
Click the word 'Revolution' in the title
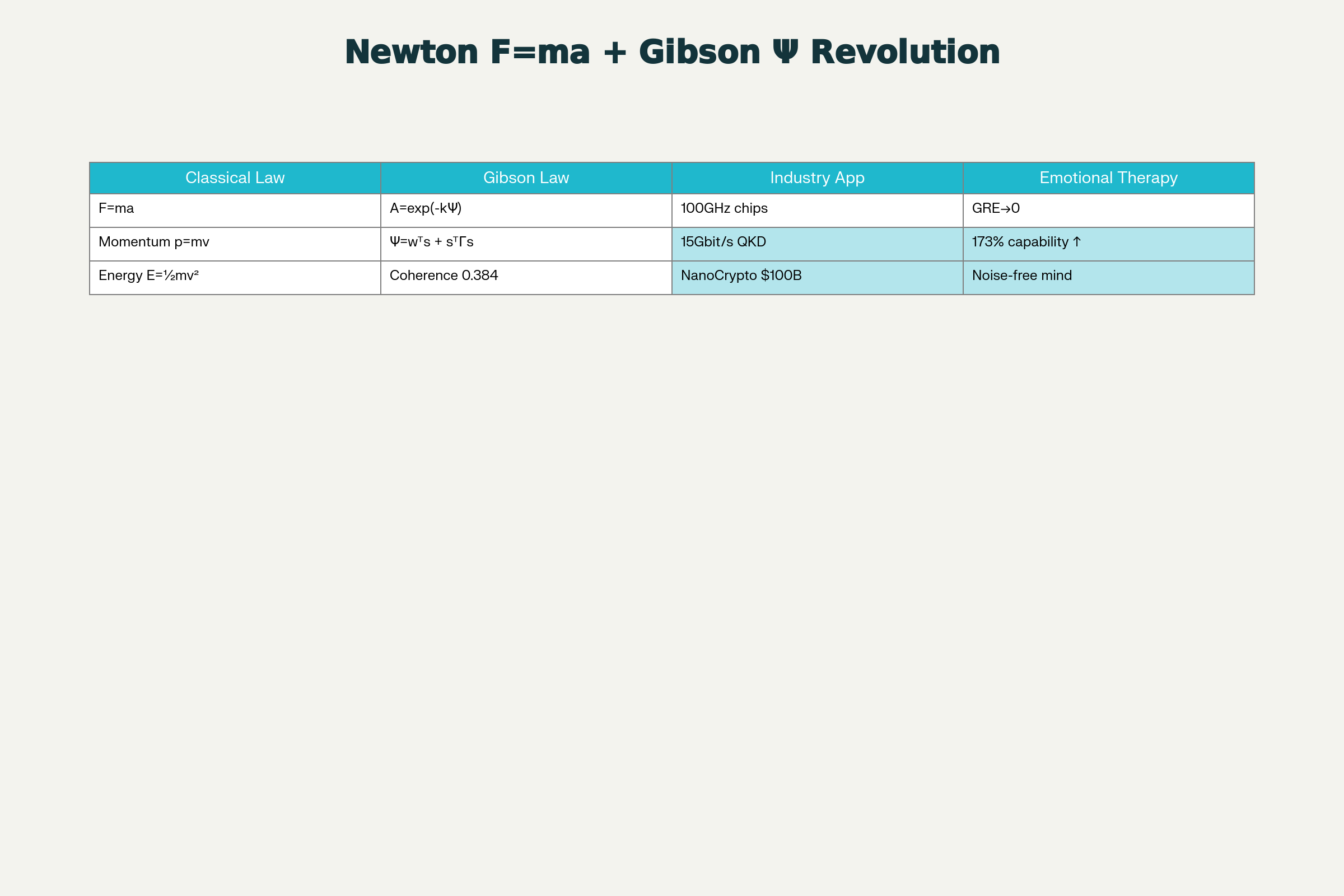[x=905, y=52]
